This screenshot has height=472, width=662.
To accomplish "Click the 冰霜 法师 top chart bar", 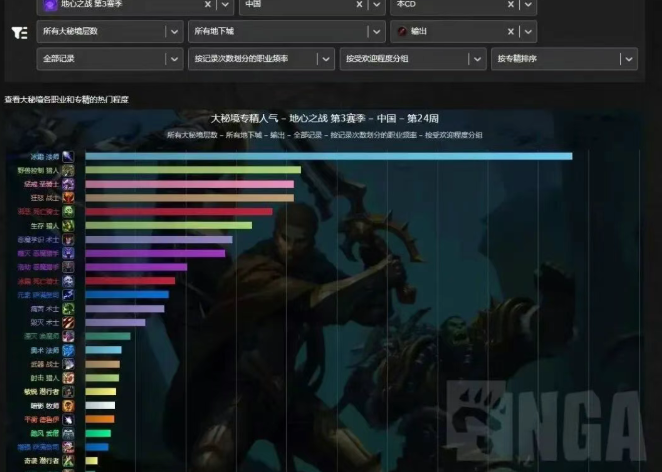I will click(328, 156).
